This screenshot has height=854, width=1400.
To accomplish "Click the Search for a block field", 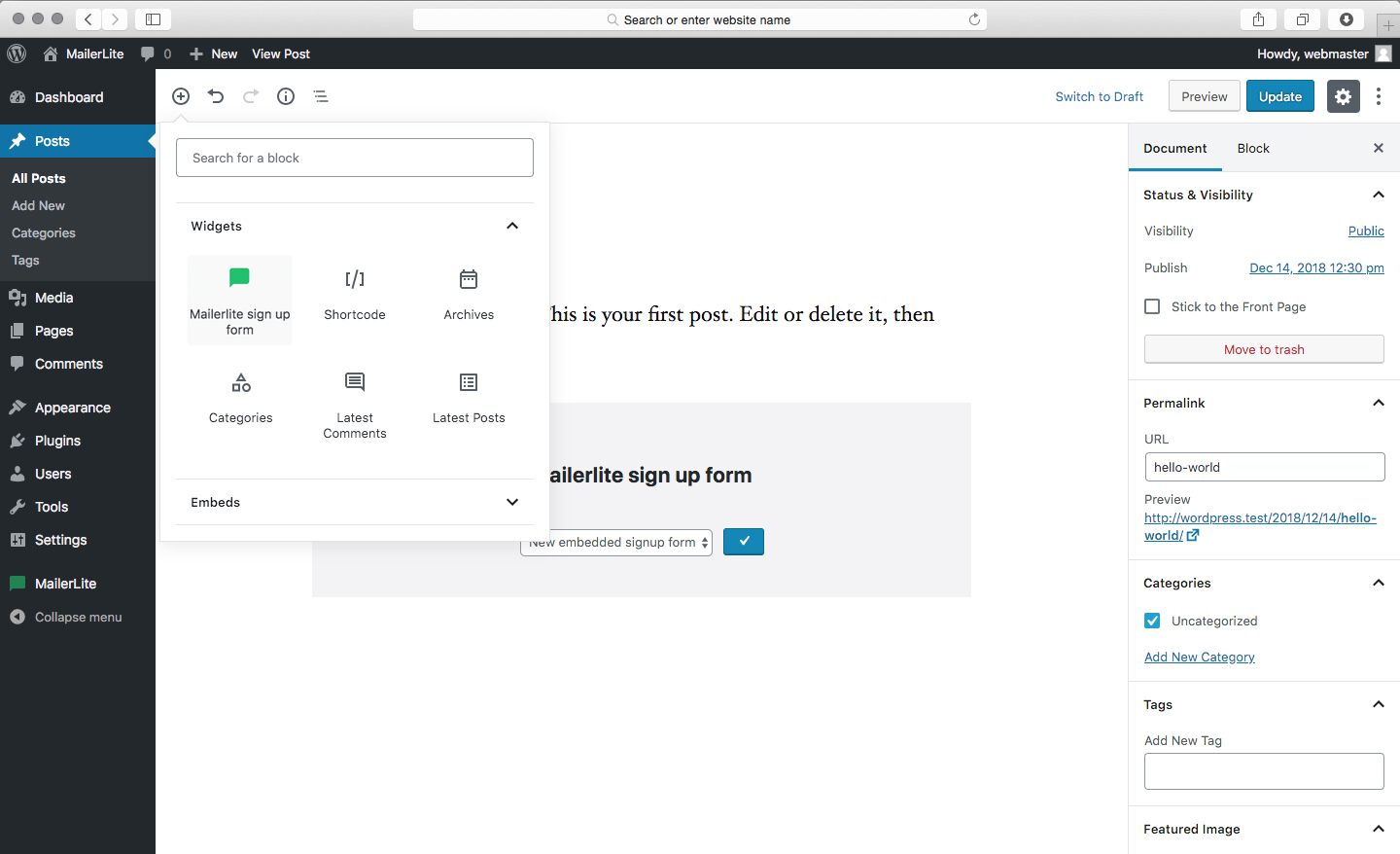I will (354, 157).
